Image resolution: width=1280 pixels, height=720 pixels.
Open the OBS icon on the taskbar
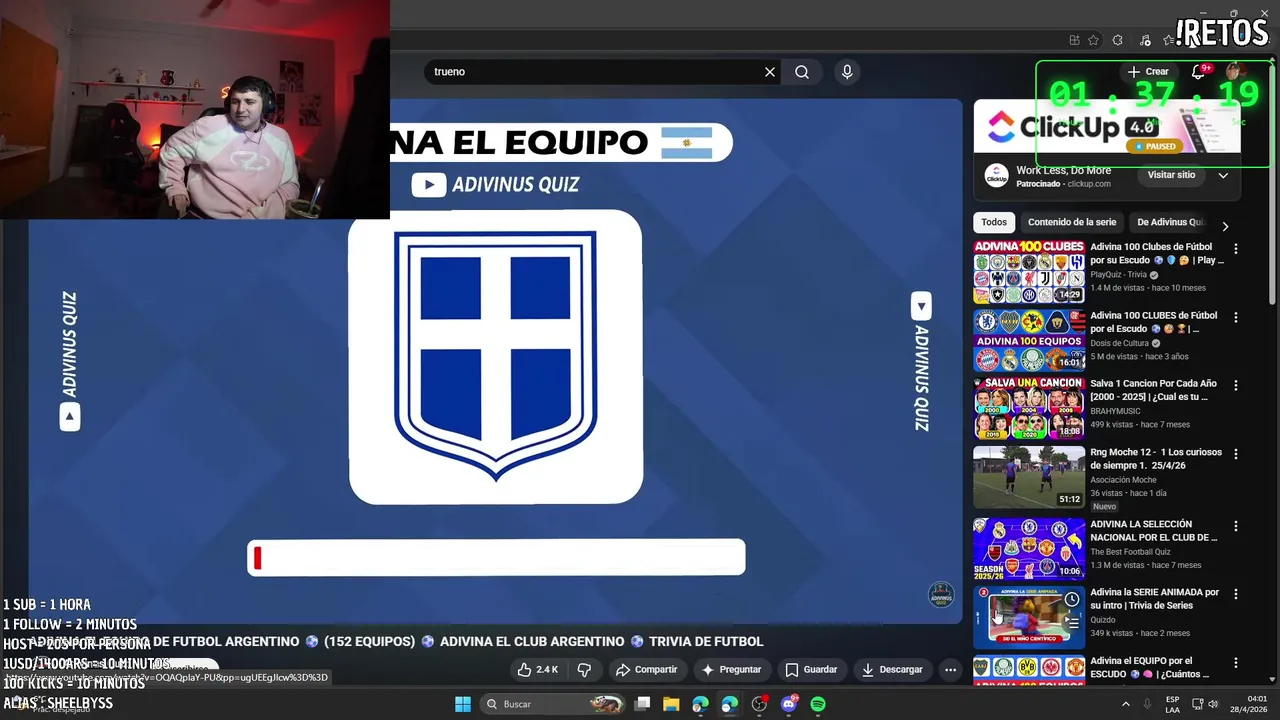[x=759, y=704]
